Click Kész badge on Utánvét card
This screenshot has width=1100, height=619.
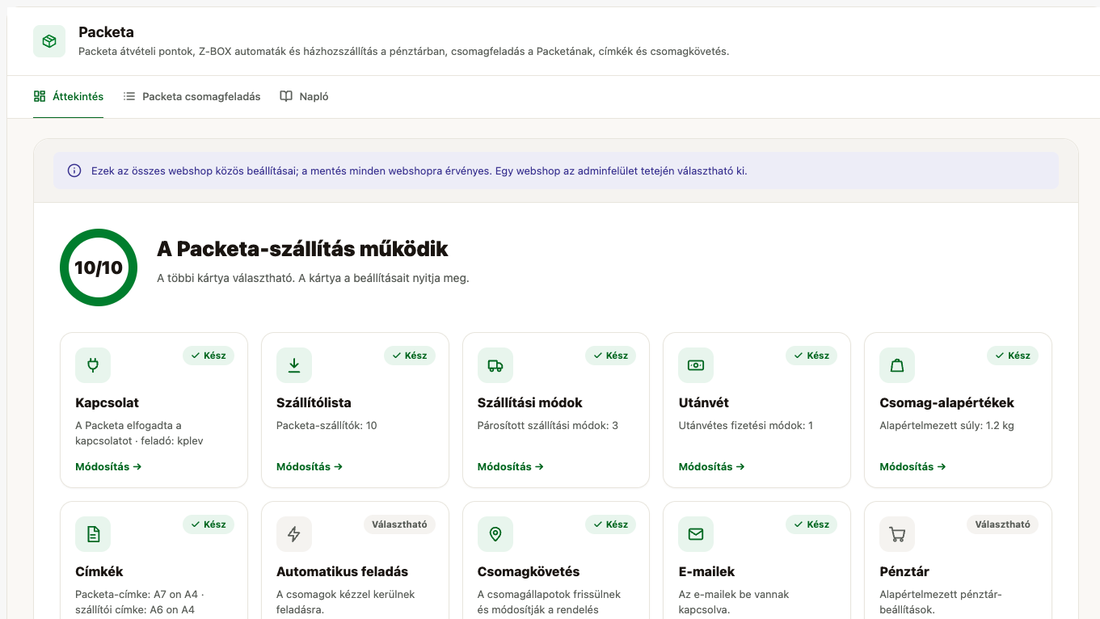[812, 355]
